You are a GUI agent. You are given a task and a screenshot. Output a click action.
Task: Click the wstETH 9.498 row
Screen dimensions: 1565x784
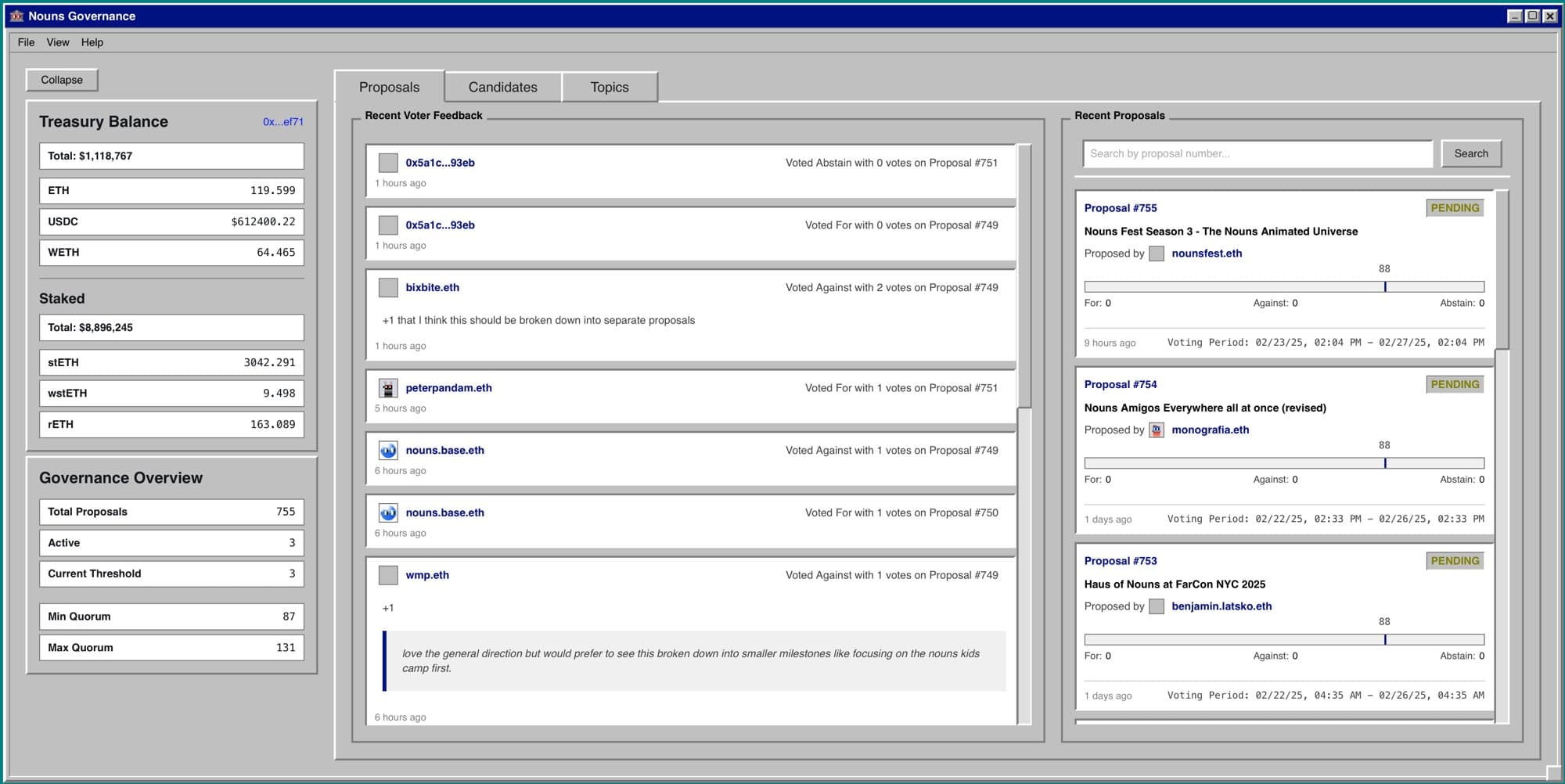click(x=171, y=394)
